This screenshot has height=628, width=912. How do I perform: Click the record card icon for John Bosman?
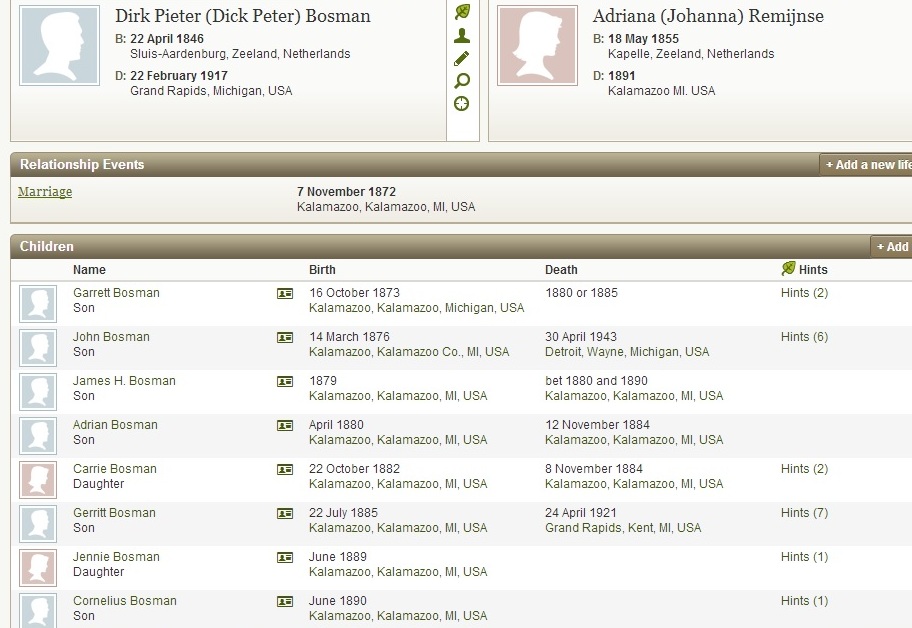[285, 338]
